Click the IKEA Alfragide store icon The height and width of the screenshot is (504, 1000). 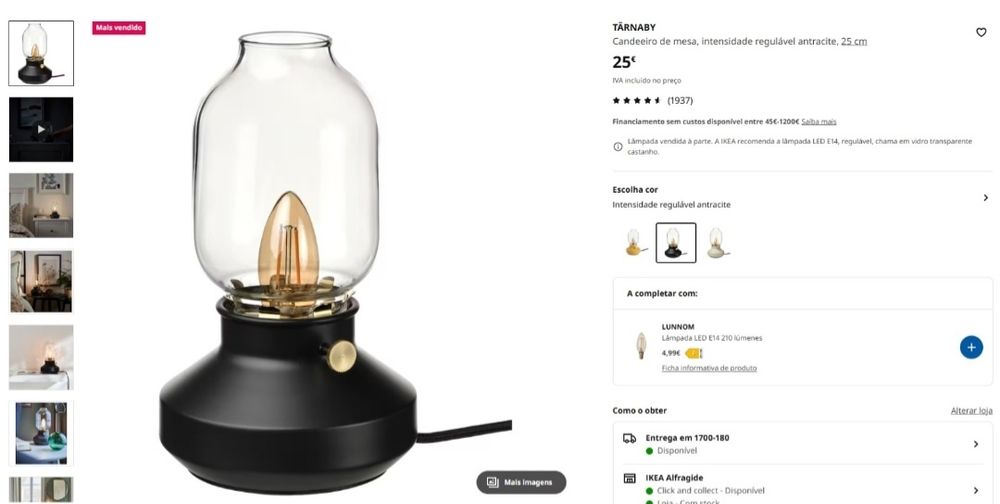629,478
